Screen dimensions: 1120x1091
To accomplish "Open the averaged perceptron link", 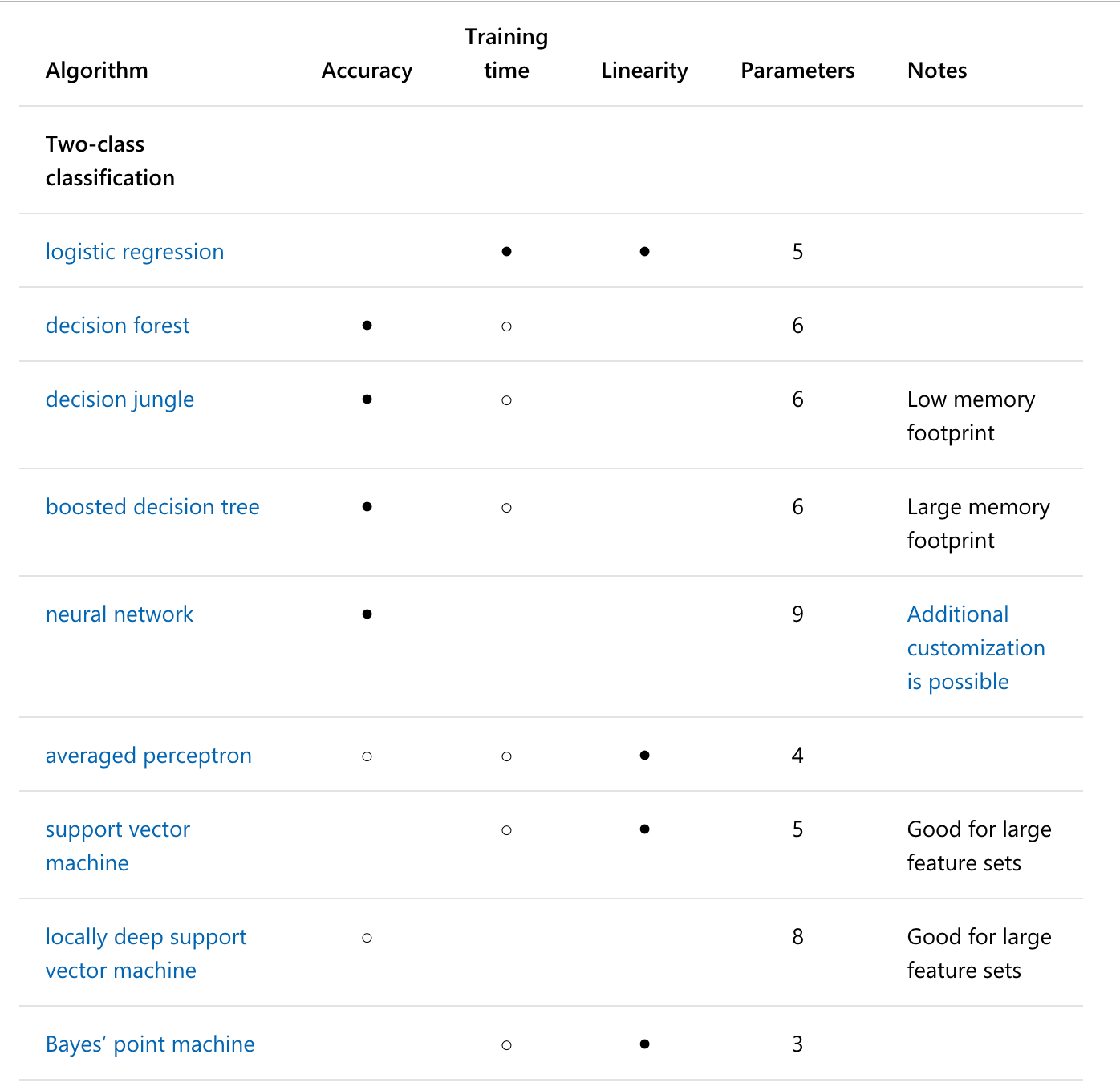I will [x=148, y=756].
